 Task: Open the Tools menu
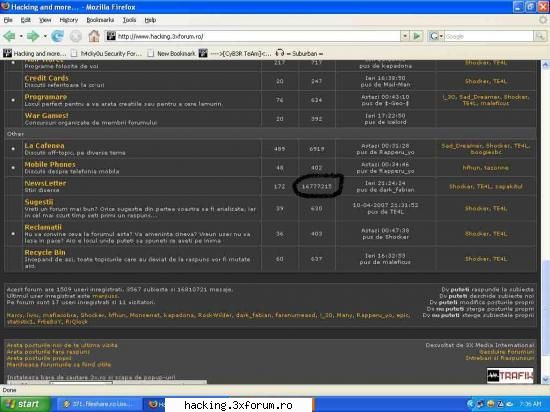point(129,20)
